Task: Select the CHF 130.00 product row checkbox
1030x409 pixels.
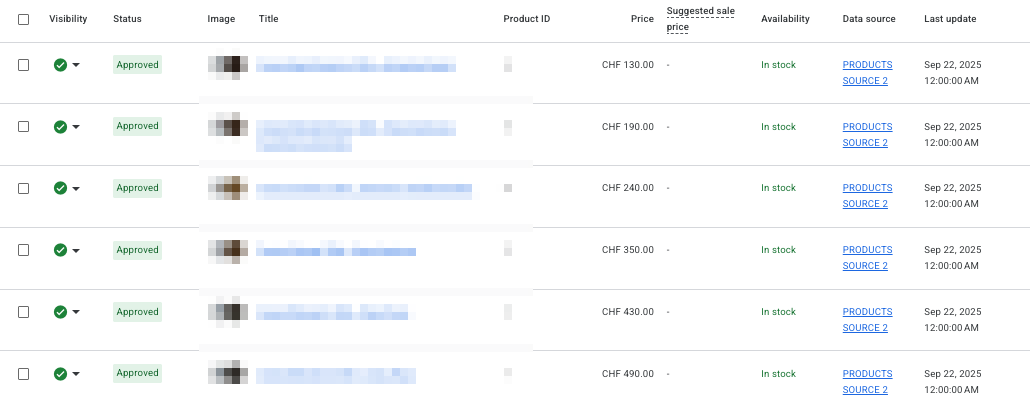Action: [x=24, y=65]
